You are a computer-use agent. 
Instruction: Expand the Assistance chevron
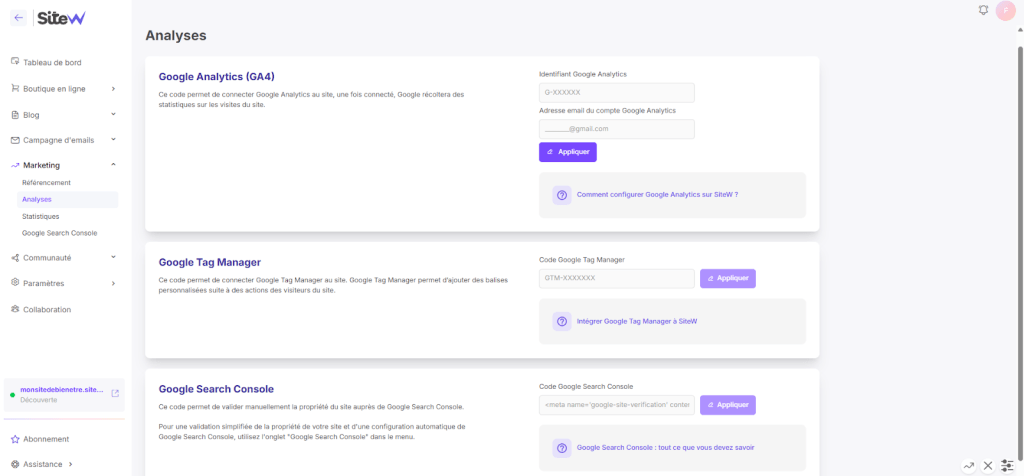pyautogui.click(x=71, y=464)
